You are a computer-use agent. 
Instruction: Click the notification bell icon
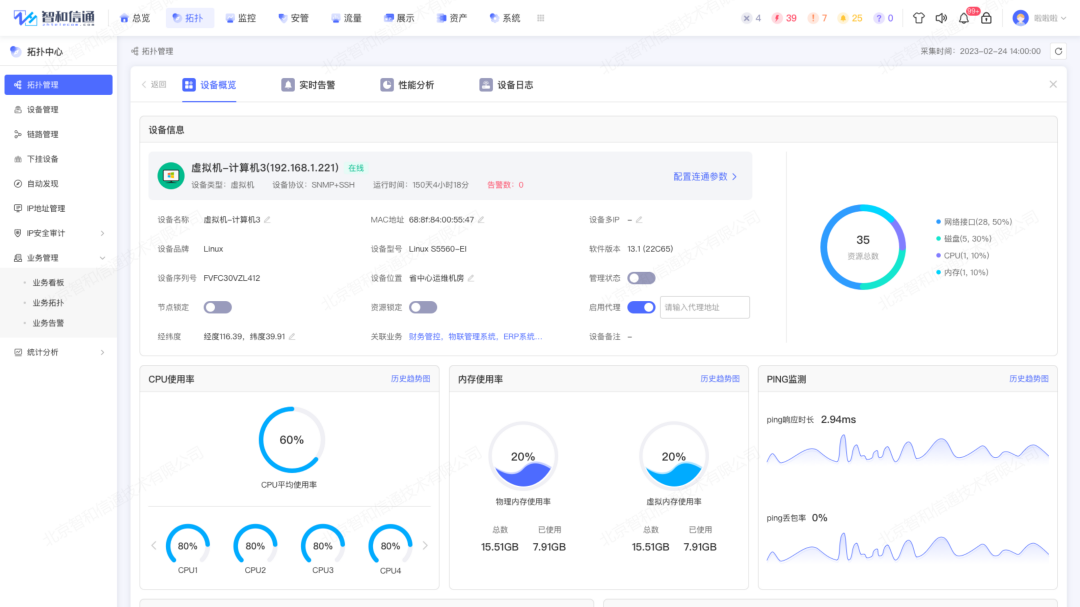(x=962, y=17)
